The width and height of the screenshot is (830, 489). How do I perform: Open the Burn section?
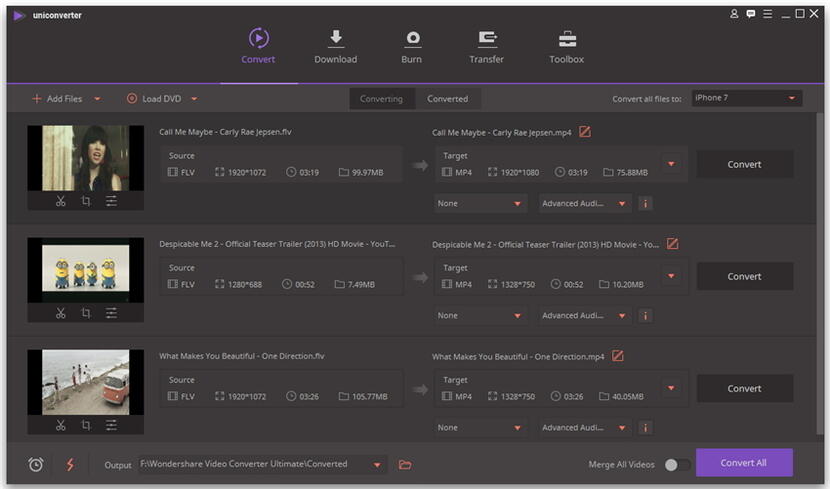pos(412,46)
